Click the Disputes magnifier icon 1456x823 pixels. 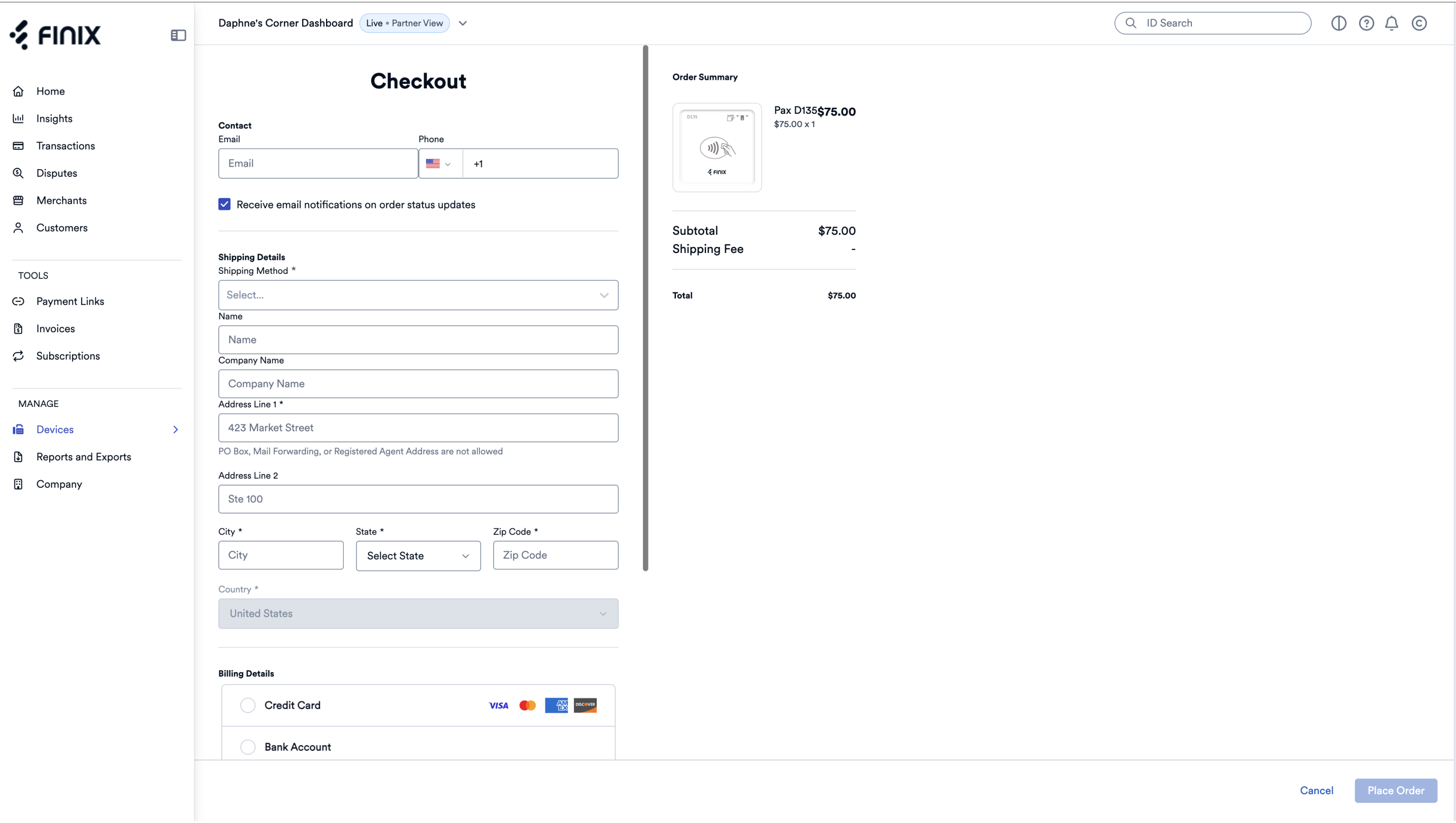pos(18,173)
